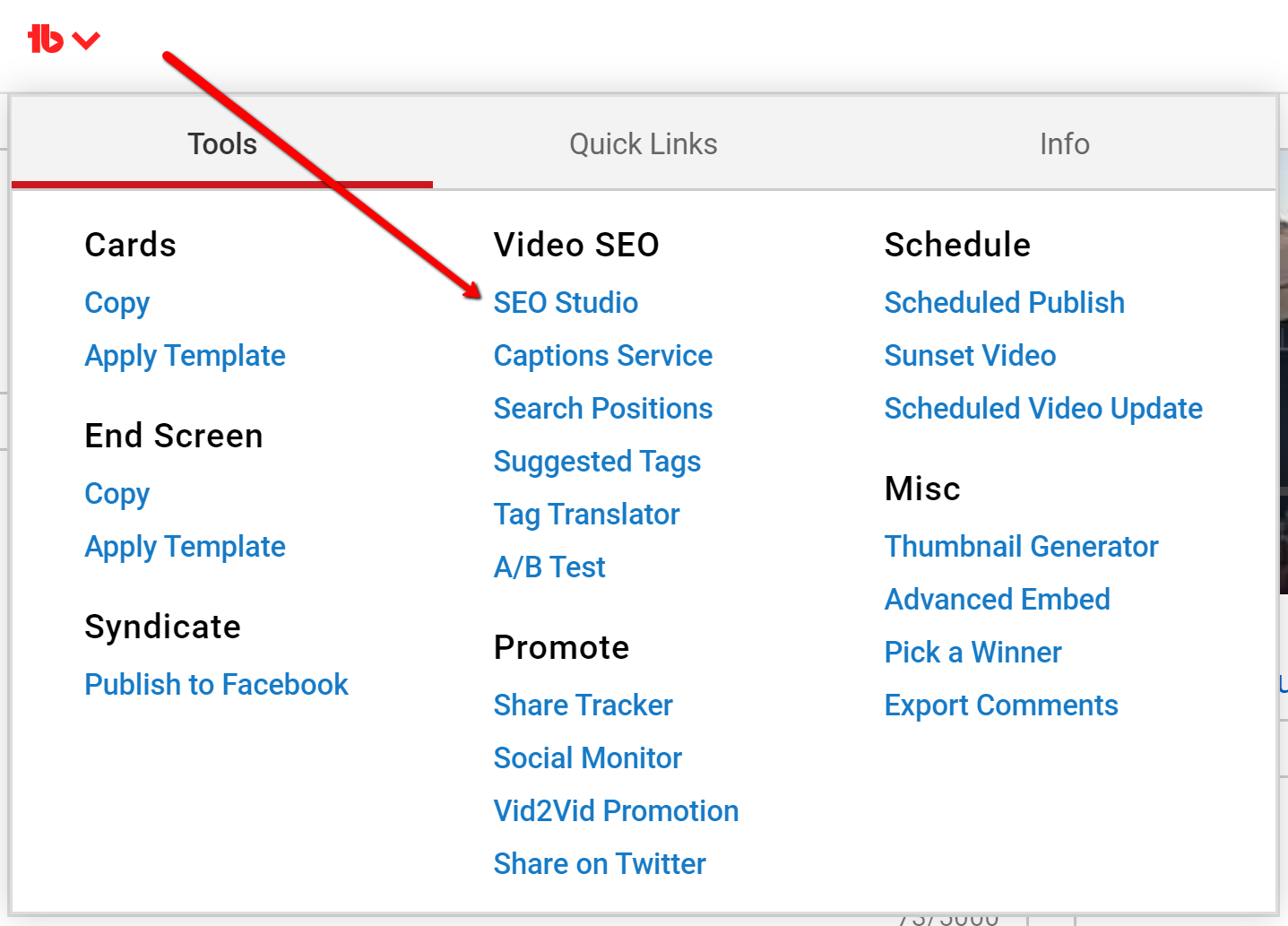Open the Tag Translator
Screen dimensions: 1288x926
point(586,515)
